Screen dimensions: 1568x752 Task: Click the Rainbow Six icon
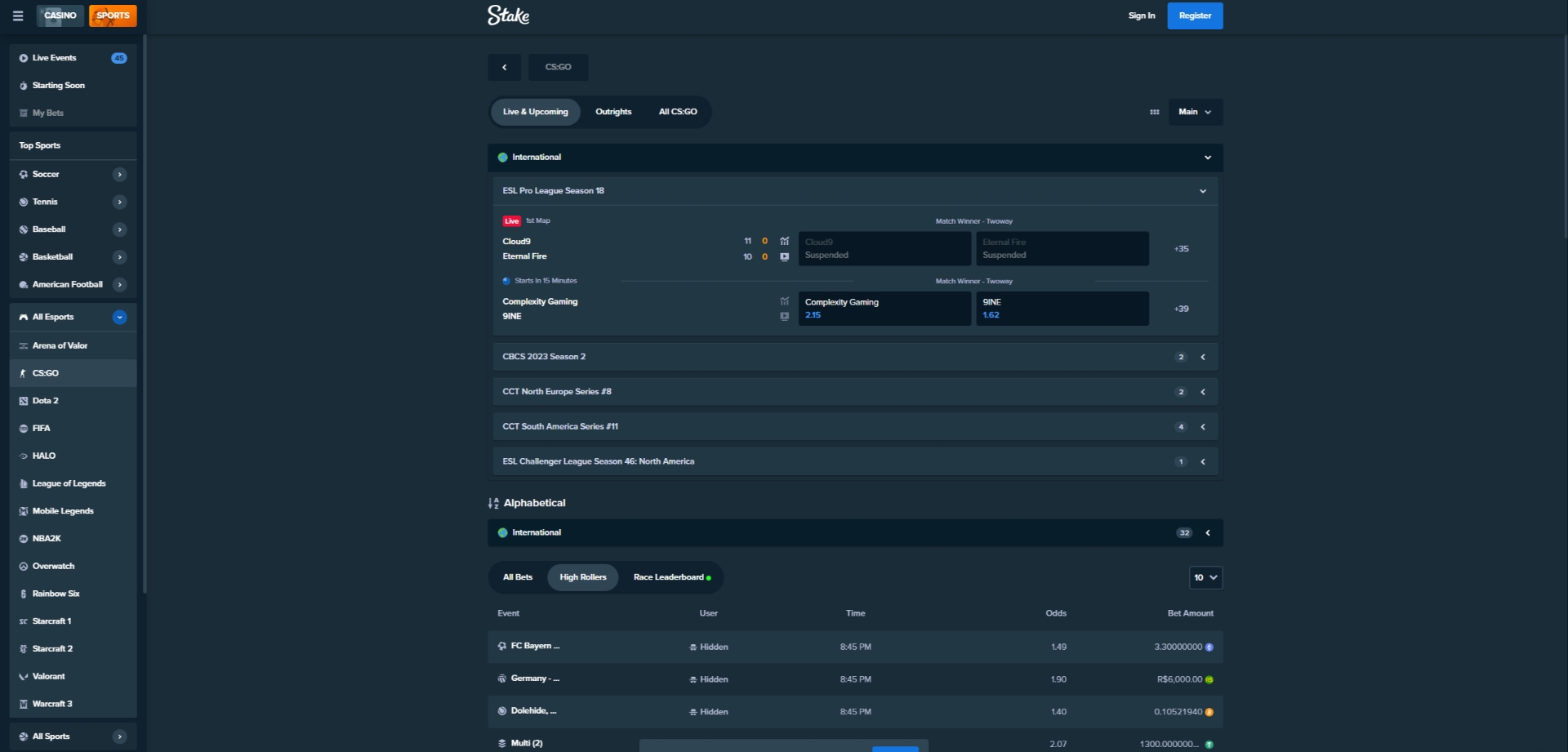click(24, 594)
